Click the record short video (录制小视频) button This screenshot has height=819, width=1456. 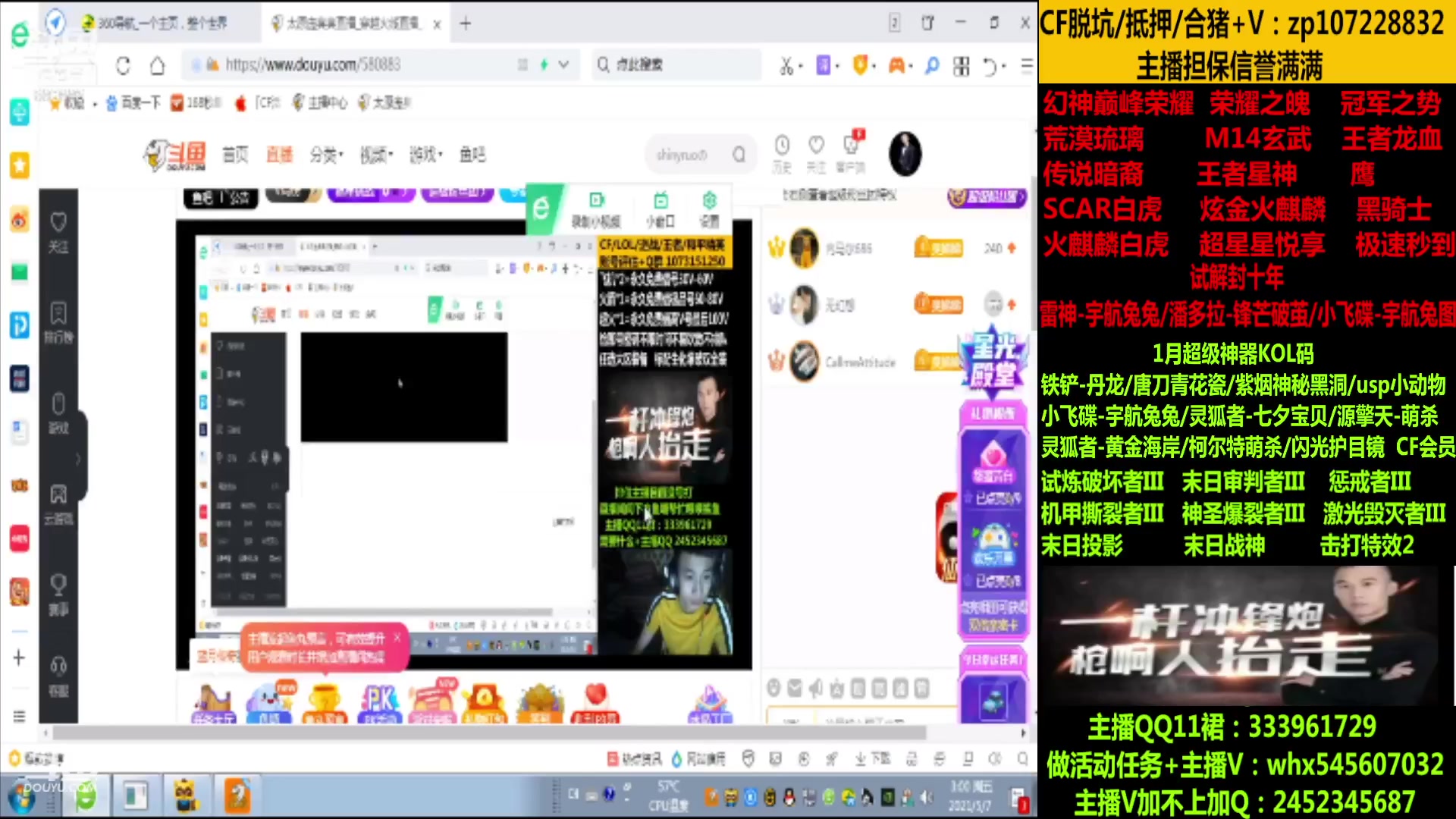(596, 209)
